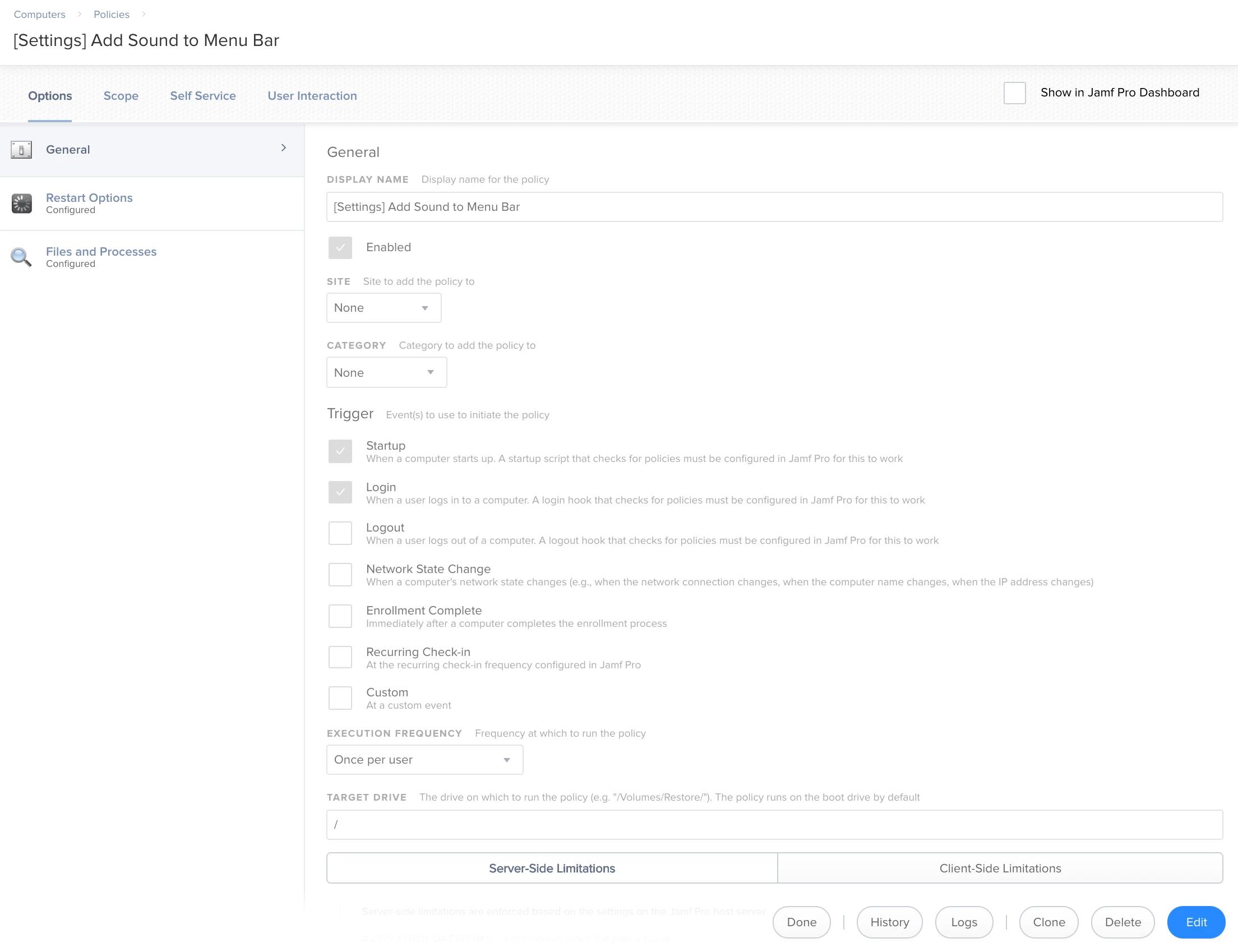Click the General switch icon in sidebar
The image size is (1238, 952).
click(x=21, y=150)
